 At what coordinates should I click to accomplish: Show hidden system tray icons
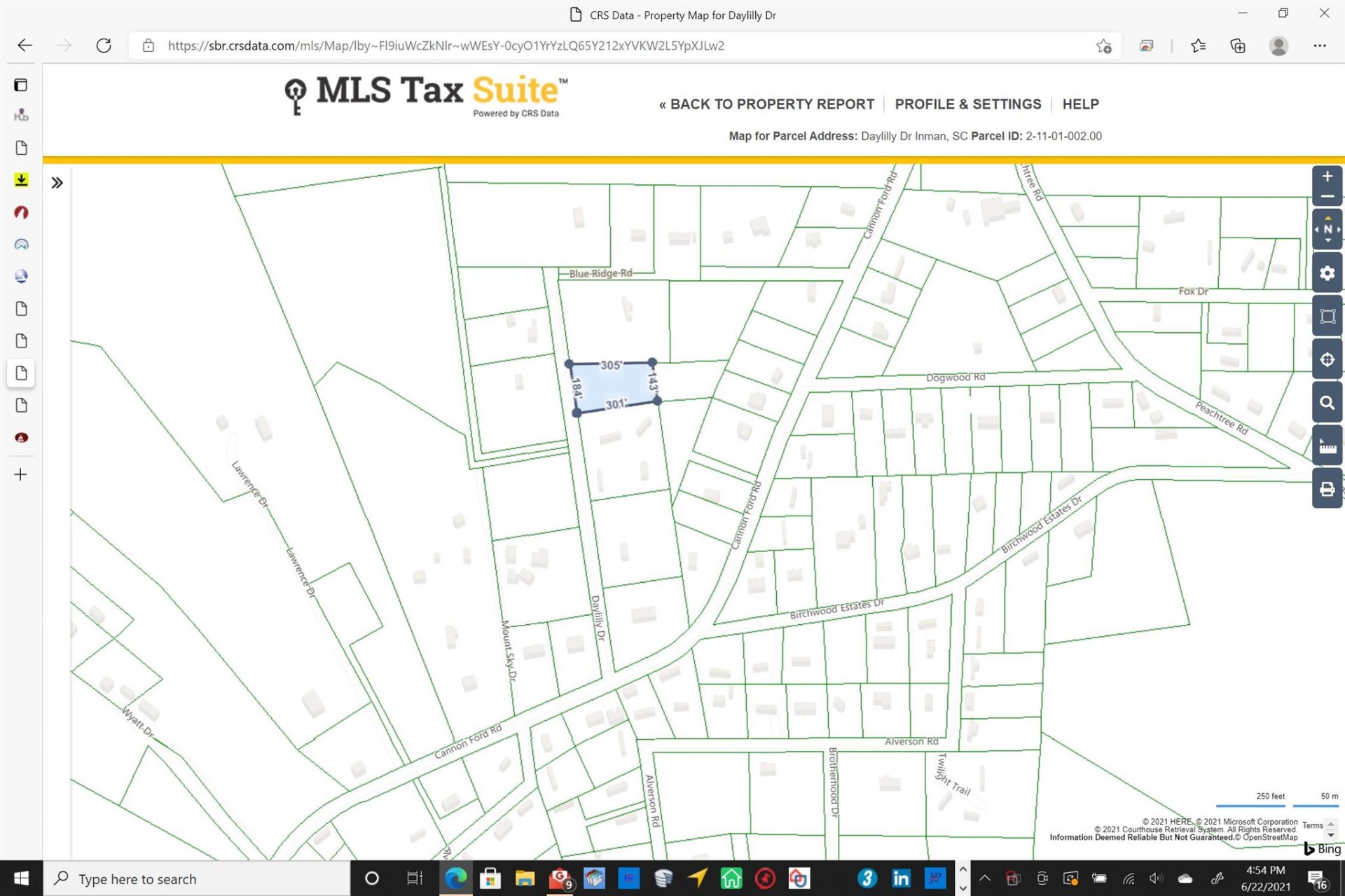tap(984, 878)
